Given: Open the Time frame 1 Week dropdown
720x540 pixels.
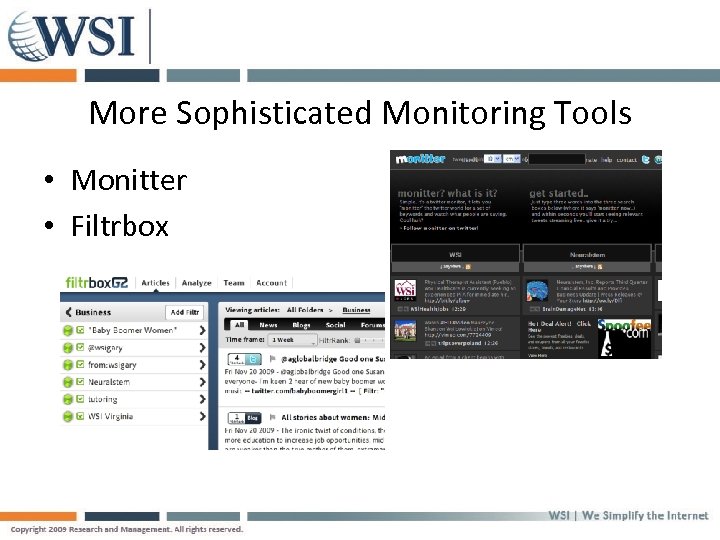Looking at the screenshot, I should coord(292,340).
